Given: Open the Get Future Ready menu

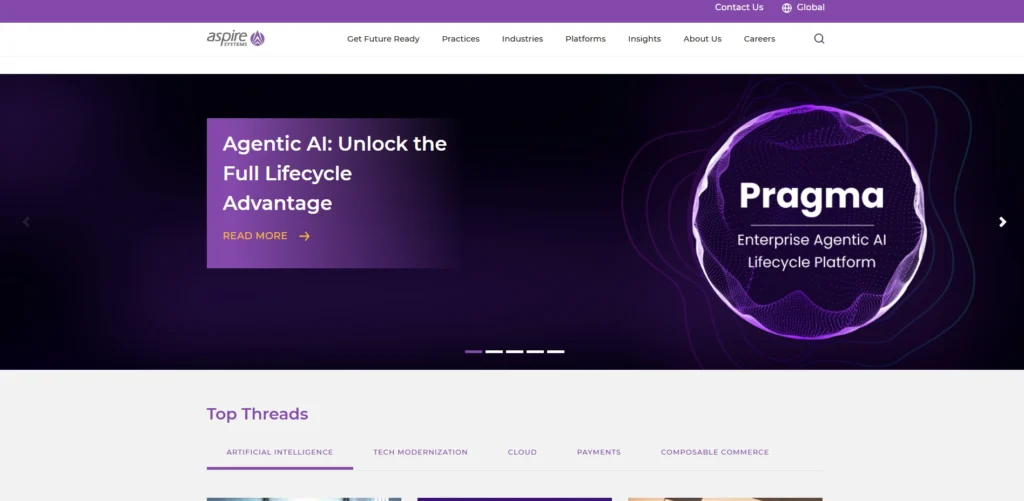Looking at the screenshot, I should click(383, 39).
